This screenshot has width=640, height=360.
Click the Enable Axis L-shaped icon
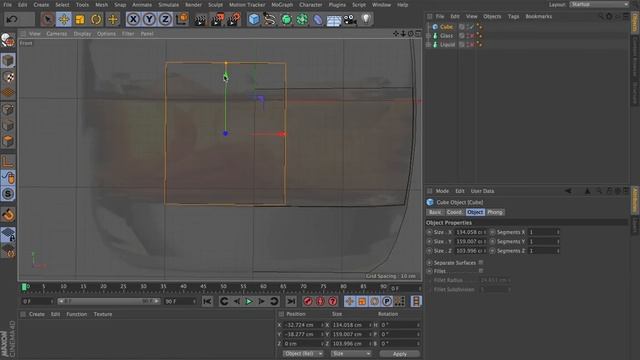(8, 162)
